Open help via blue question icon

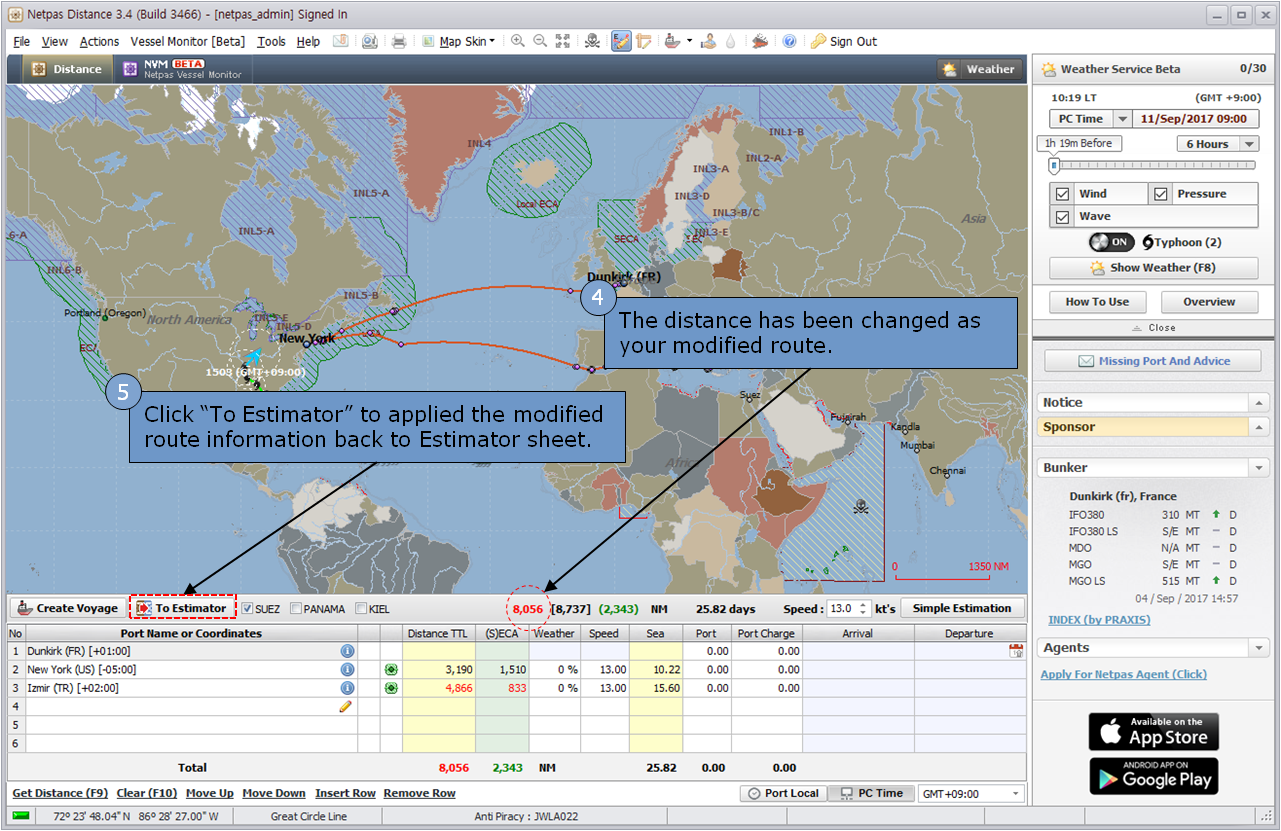[x=789, y=41]
